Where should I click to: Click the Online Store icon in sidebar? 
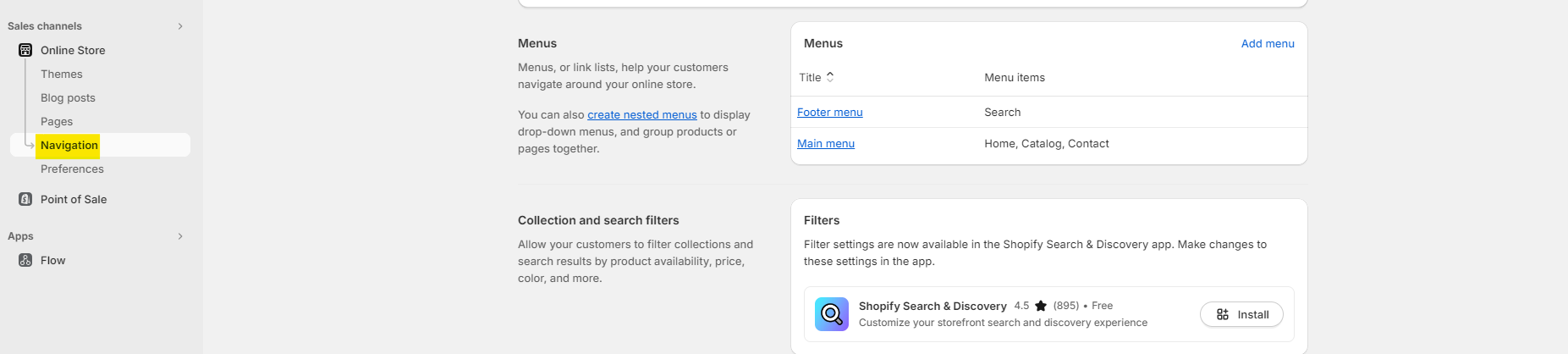point(25,51)
